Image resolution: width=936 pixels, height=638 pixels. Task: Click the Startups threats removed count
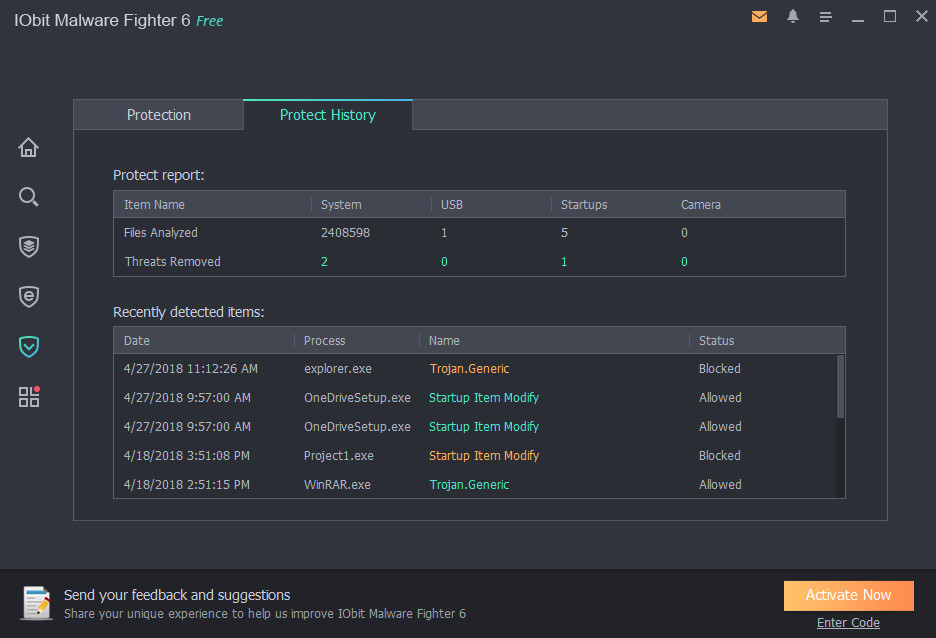[564, 261]
